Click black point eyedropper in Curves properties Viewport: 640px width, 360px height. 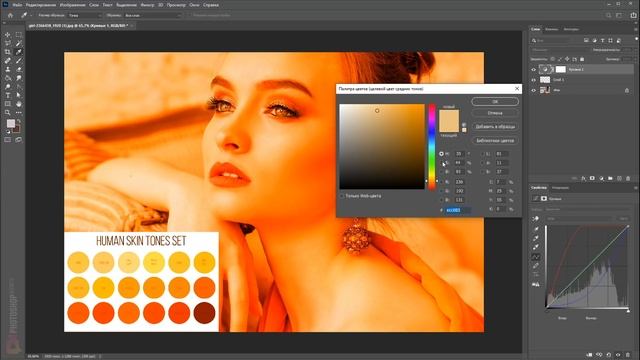(536, 229)
